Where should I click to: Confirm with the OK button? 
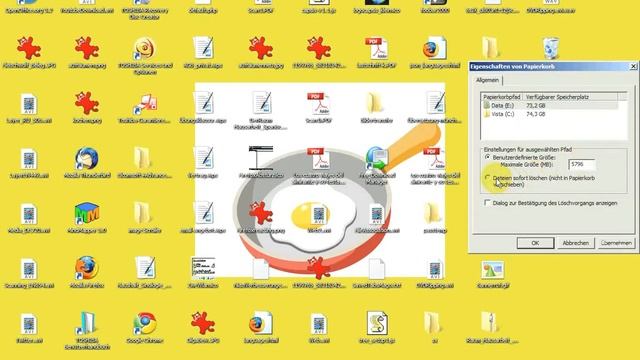[x=535, y=243]
